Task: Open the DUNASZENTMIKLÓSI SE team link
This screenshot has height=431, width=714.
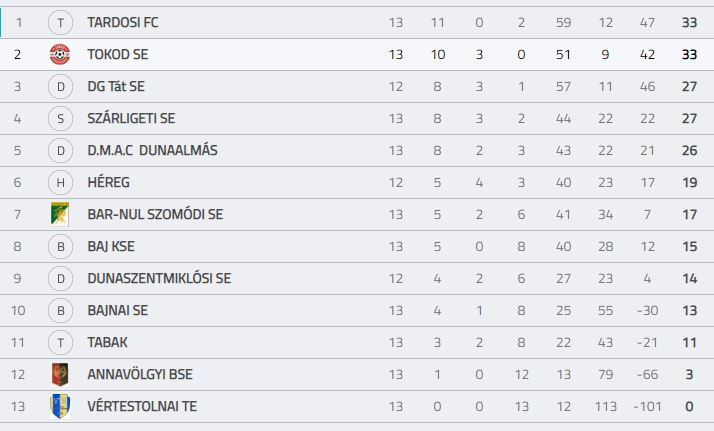Action: tap(159, 279)
